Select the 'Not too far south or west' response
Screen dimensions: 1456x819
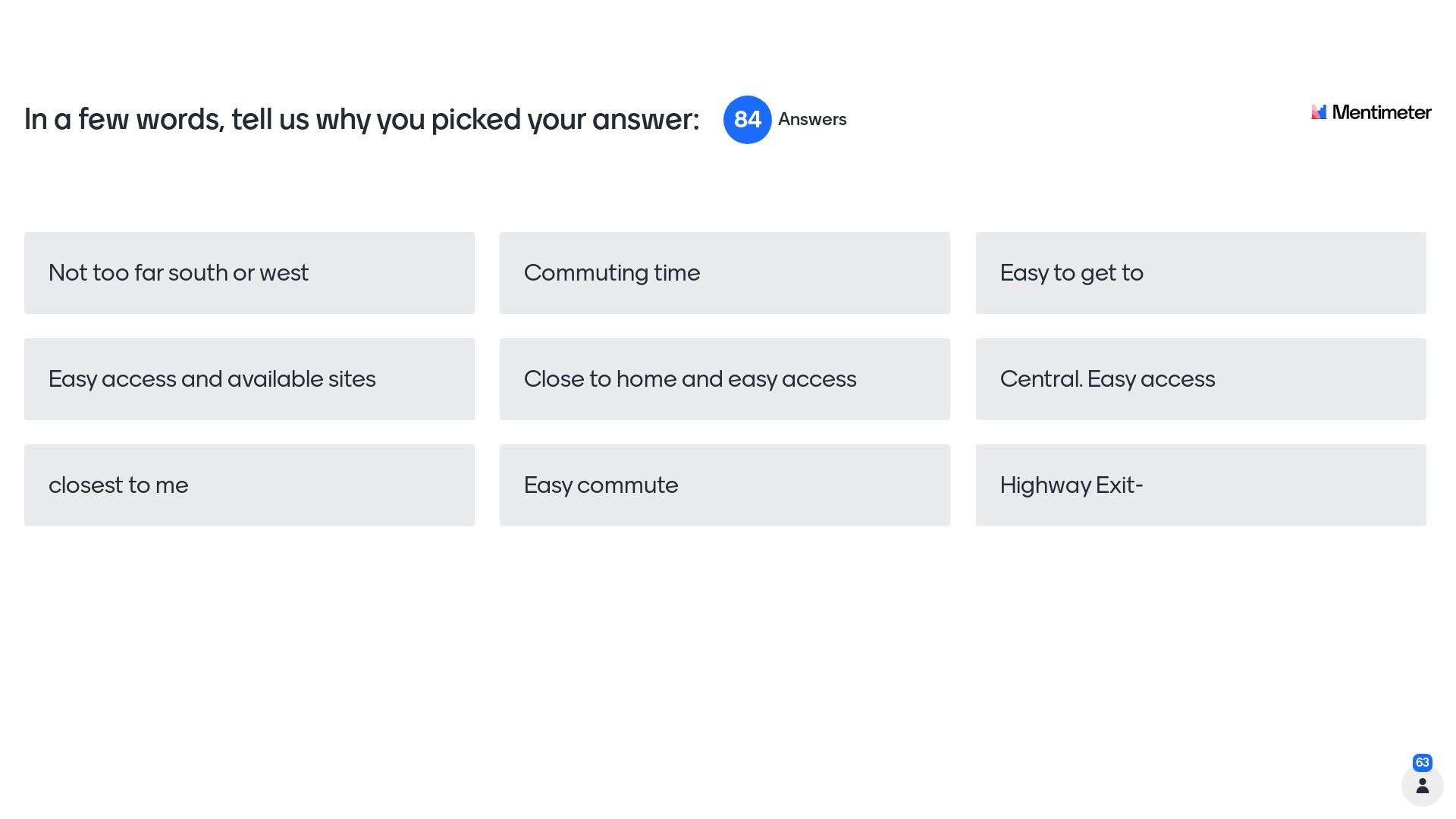[x=249, y=273]
